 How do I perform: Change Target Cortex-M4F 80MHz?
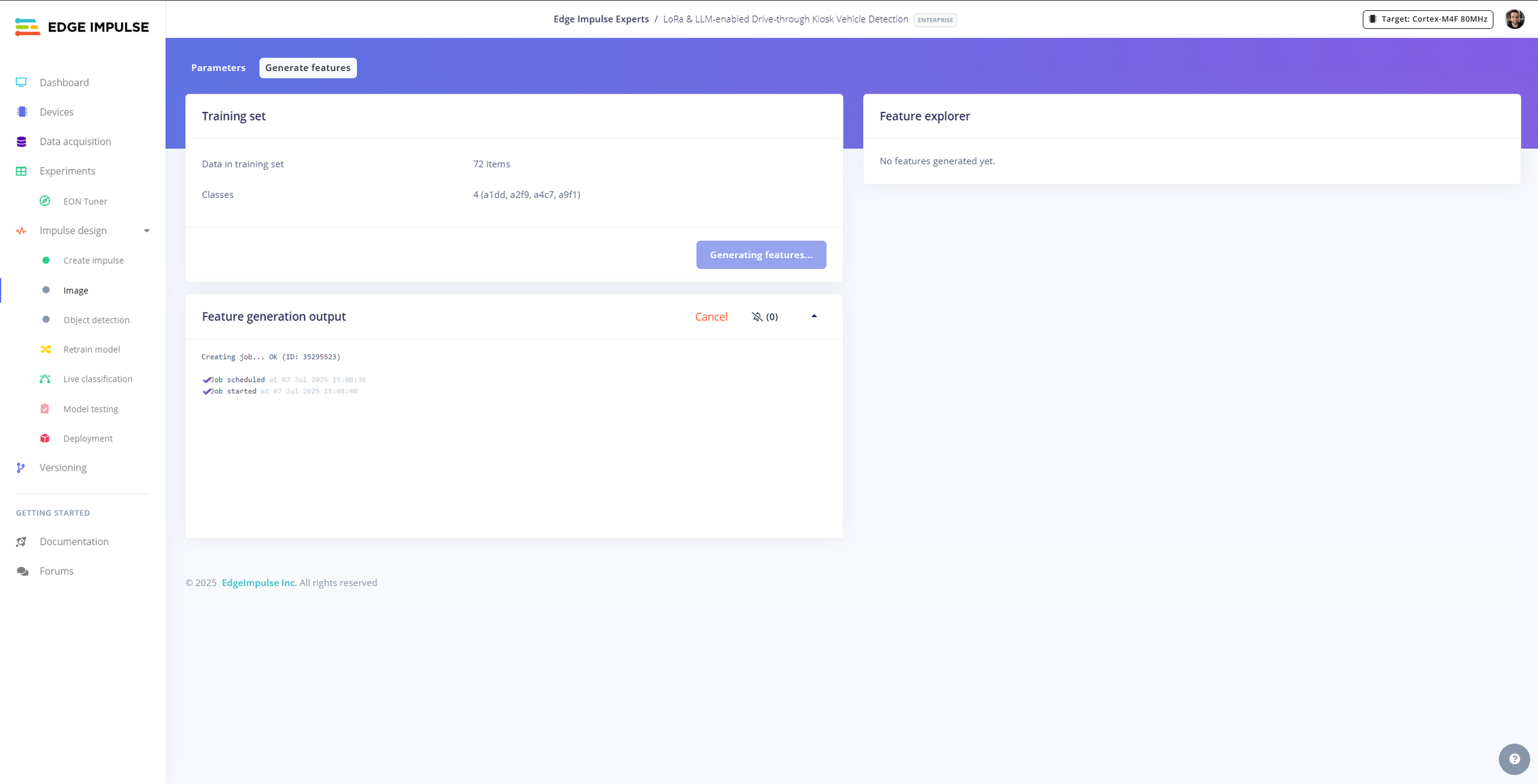pyautogui.click(x=1428, y=19)
